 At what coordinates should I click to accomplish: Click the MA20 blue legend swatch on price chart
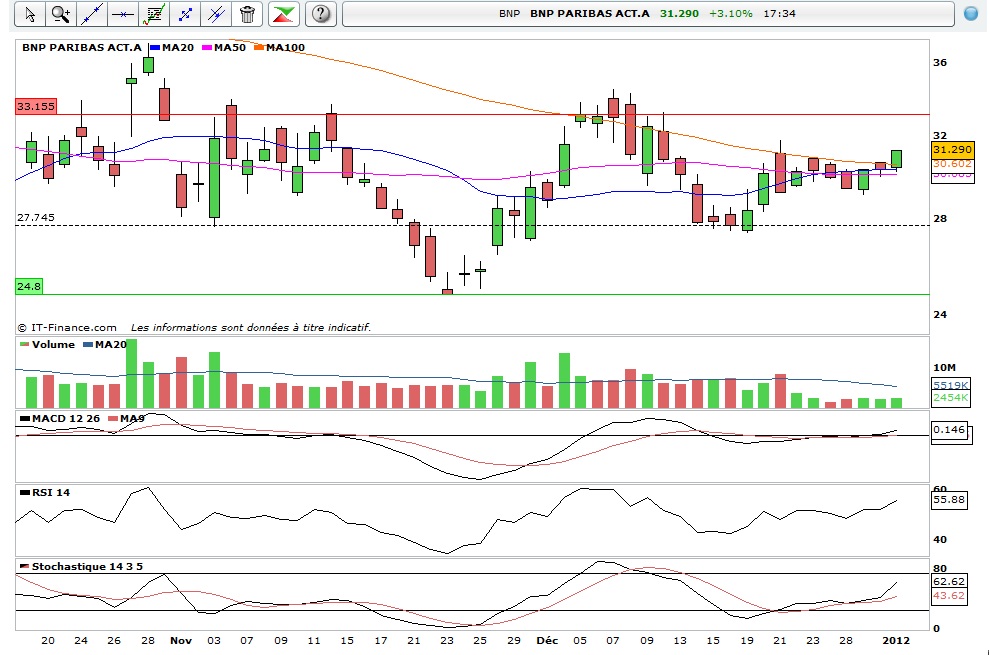coord(155,48)
